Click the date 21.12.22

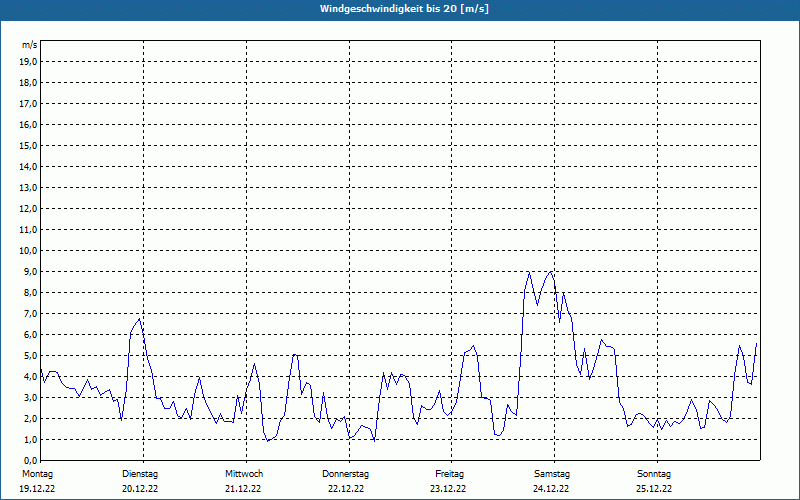(x=243, y=488)
